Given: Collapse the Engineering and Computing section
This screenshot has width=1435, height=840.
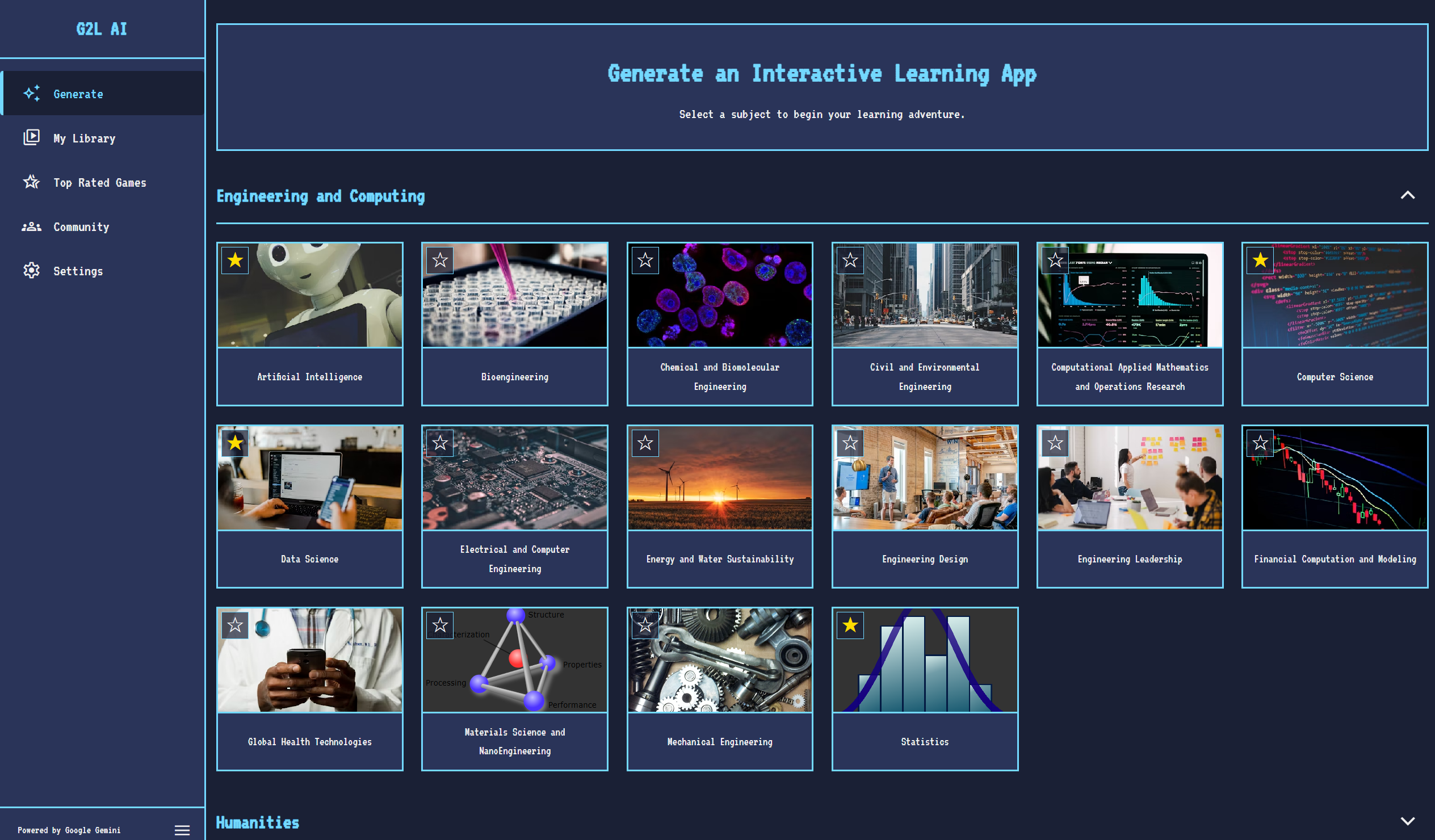Looking at the screenshot, I should pos(1407,195).
